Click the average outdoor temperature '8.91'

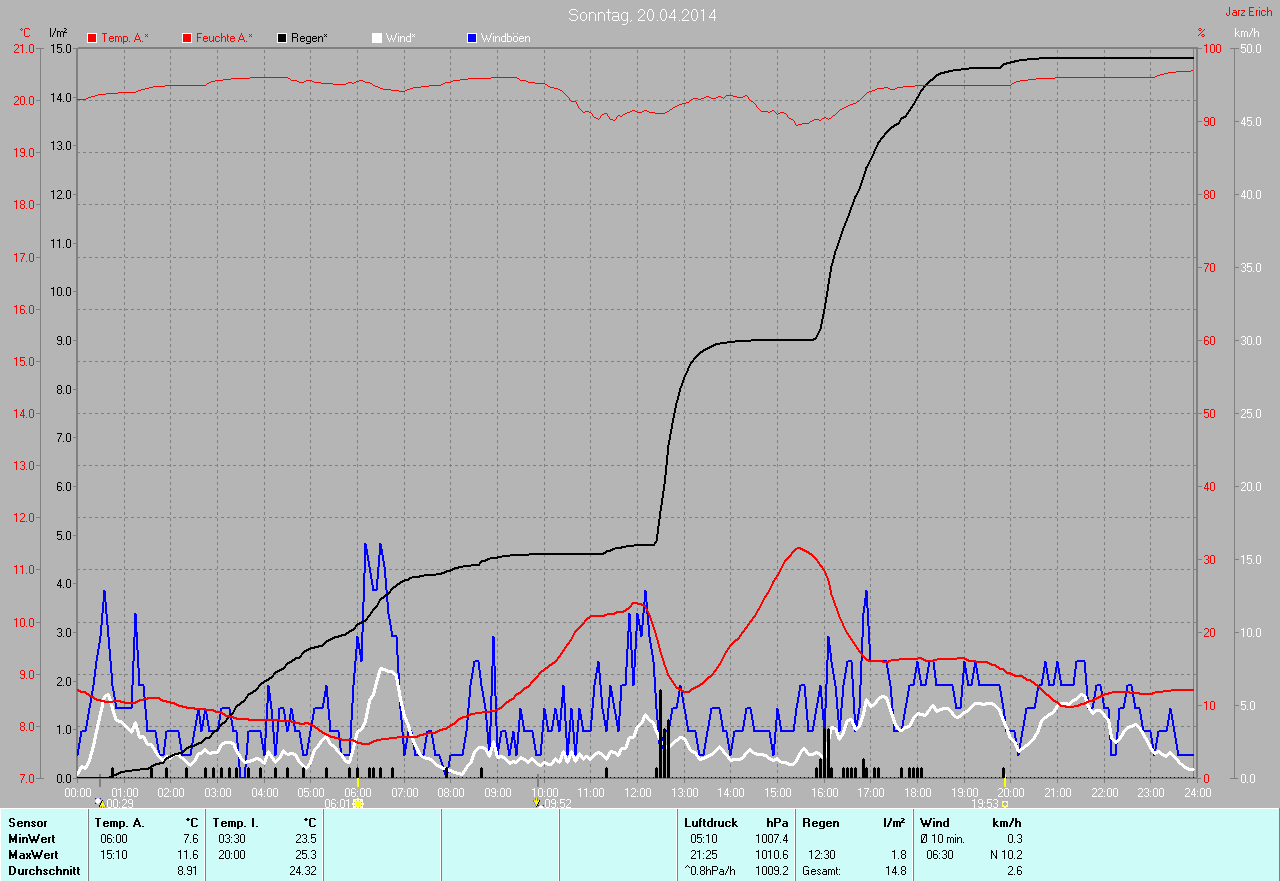(x=186, y=871)
